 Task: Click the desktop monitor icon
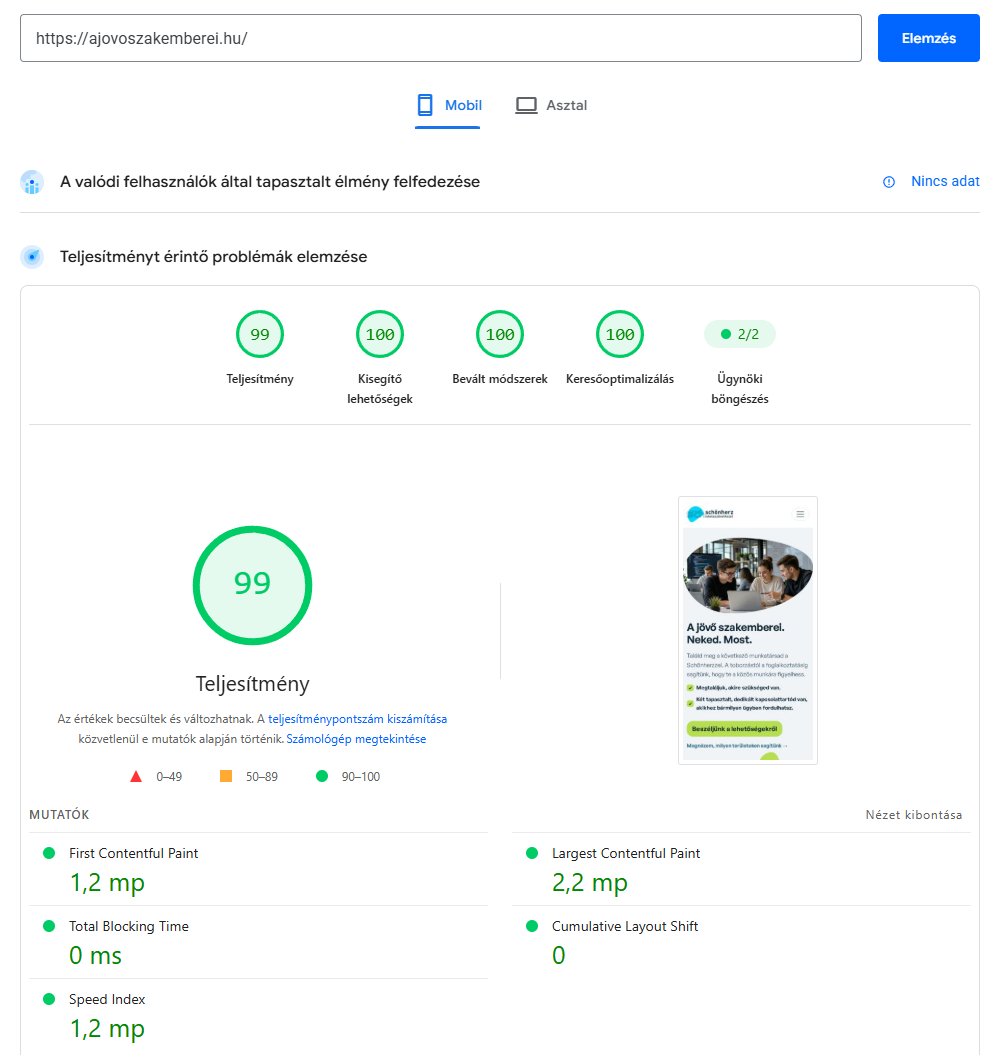[x=526, y=105]
